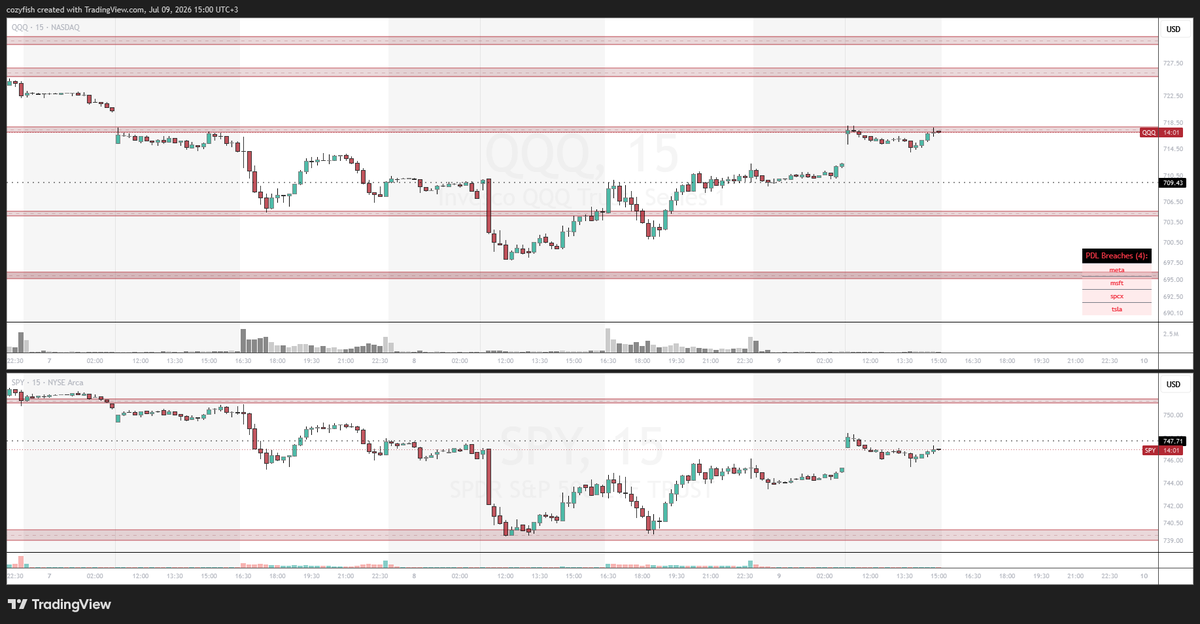Click the 742.00 value on SPY axis
The width and height of the screenshot is (1200, 624).
tap(1173, 507)
